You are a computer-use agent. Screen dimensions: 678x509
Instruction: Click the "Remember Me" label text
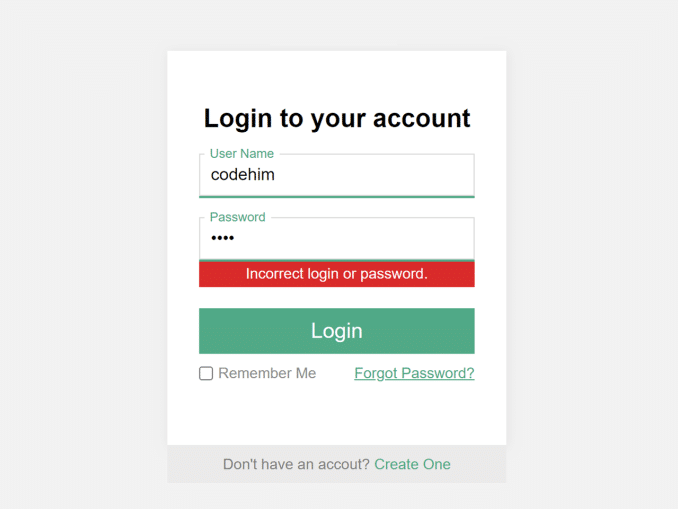(x=267, y=374)
